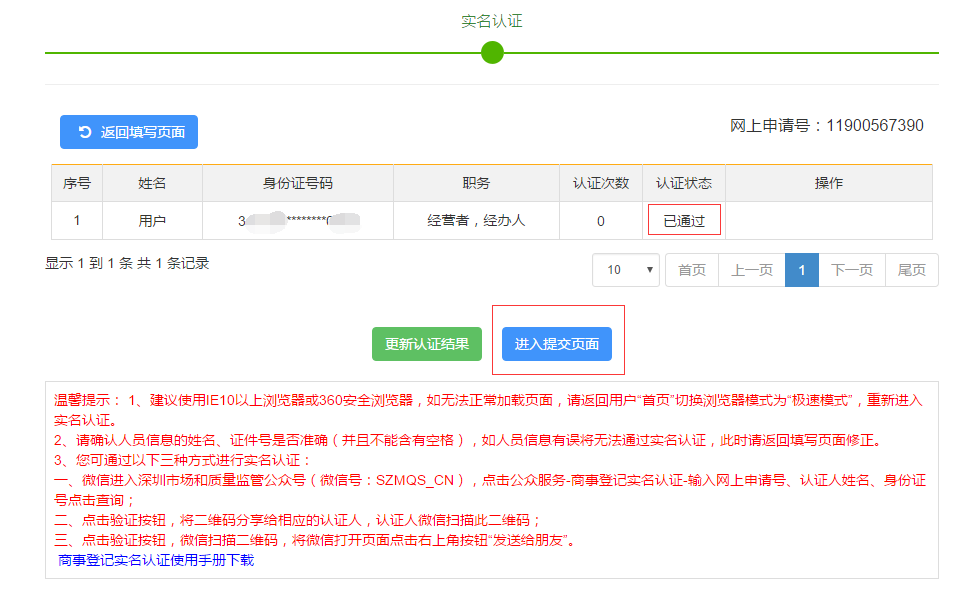Click the 职务 column header
The height and width of the screenshot is (600, 971).
click(x=476, y=183)
